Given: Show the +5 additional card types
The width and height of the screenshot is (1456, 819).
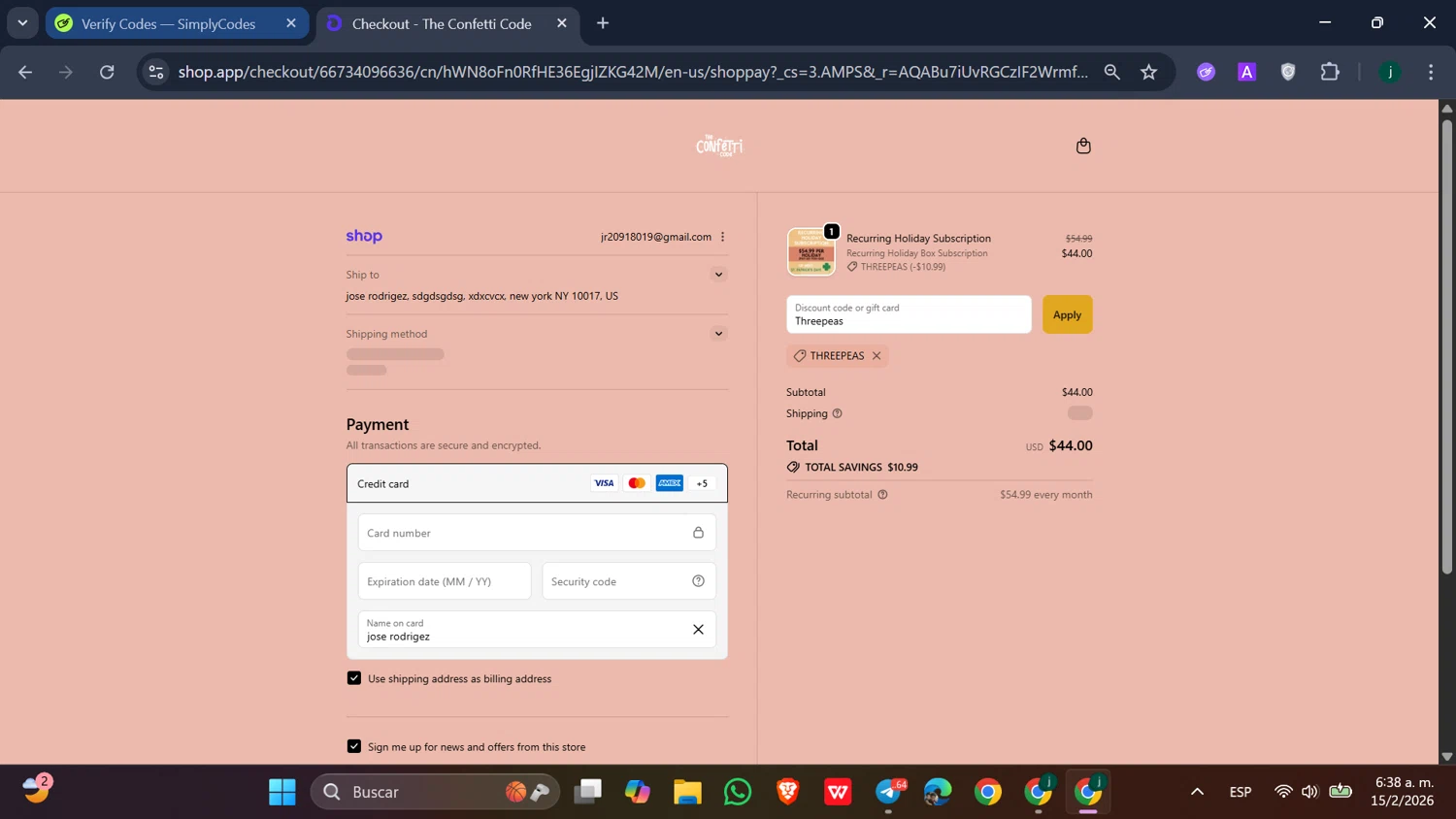Looking at the screenshot, I should pyautogui.click(x=702, y=483).
